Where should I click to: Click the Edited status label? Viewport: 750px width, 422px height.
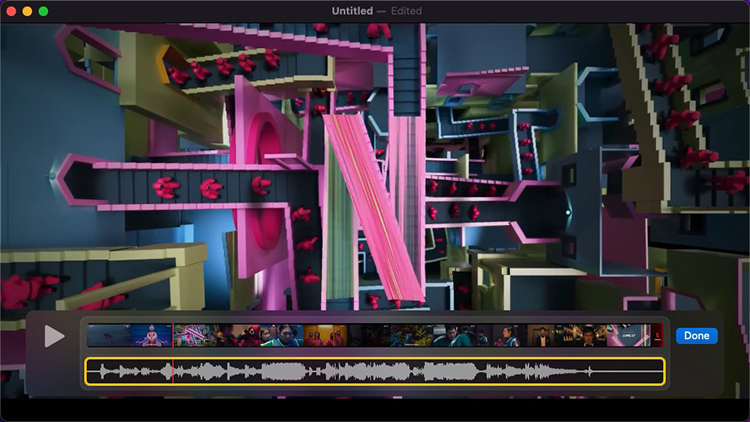(406, 11)
